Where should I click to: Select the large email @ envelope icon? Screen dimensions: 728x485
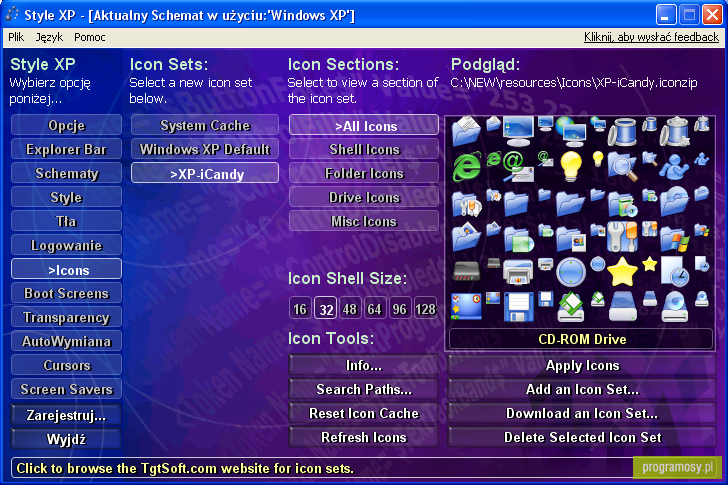[x=519, y=167]
